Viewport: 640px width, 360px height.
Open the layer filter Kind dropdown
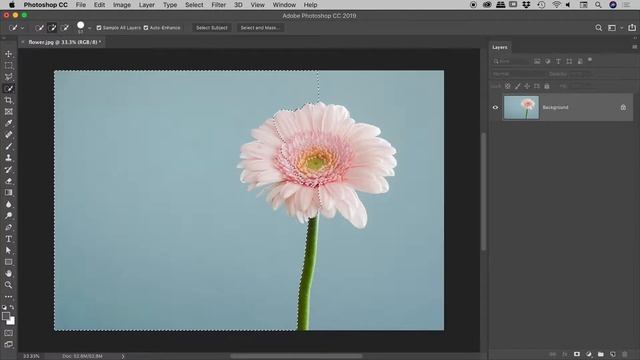click(x=511, y=61)
